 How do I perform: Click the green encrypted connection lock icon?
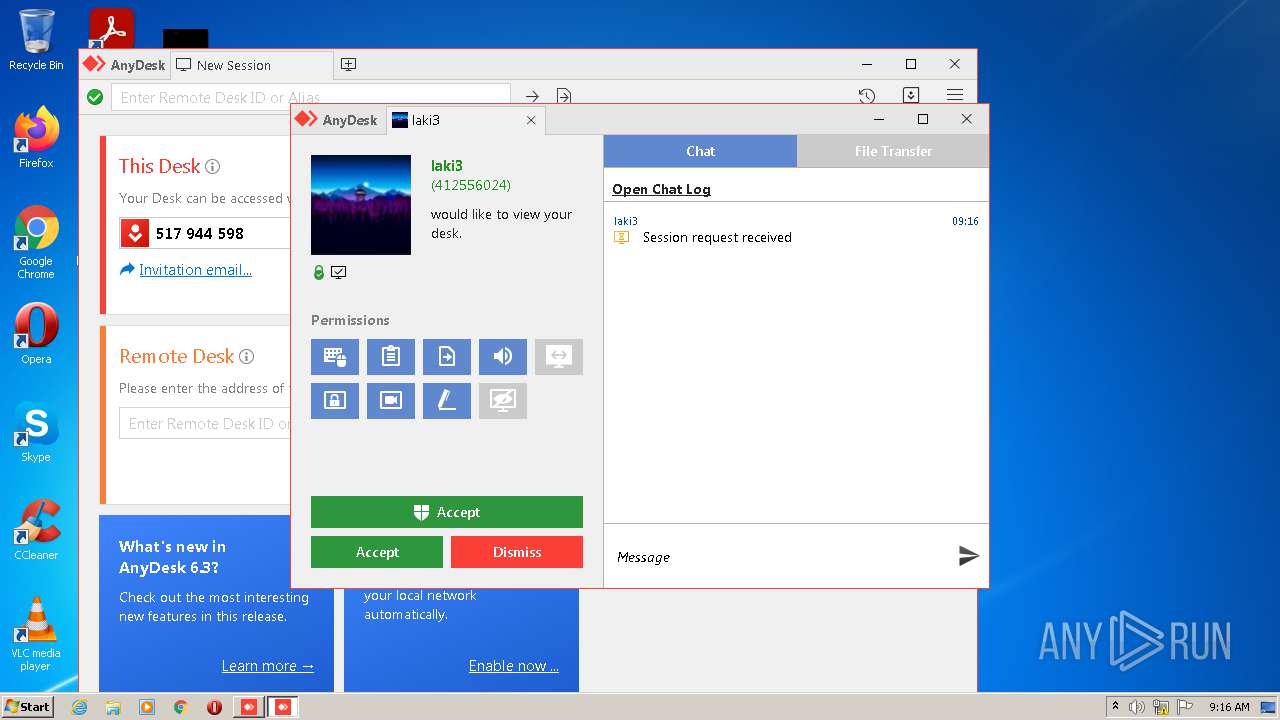[319, 272]
